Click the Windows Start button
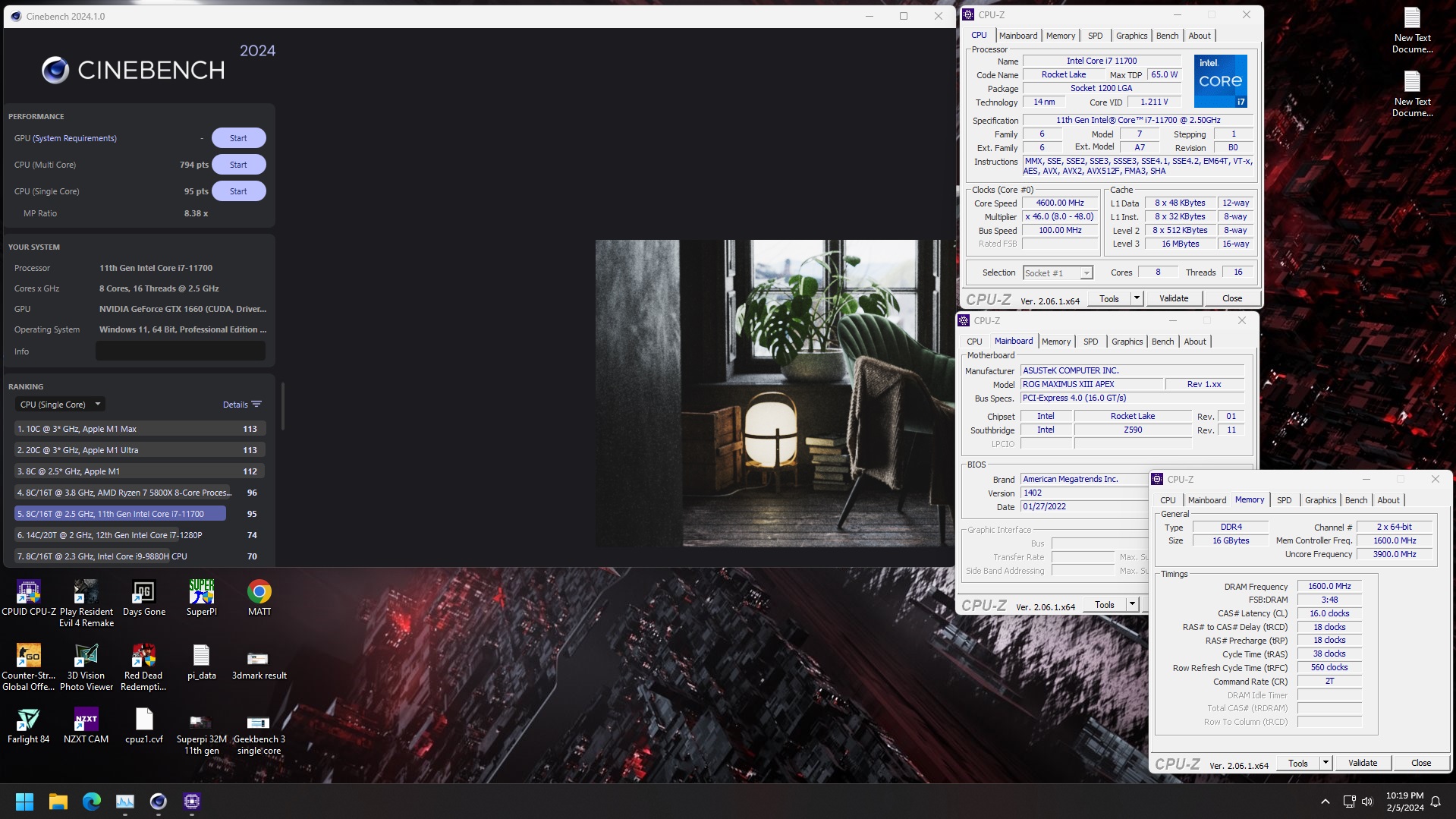Viewport: 1456px width, 819px height. point(24,802)
